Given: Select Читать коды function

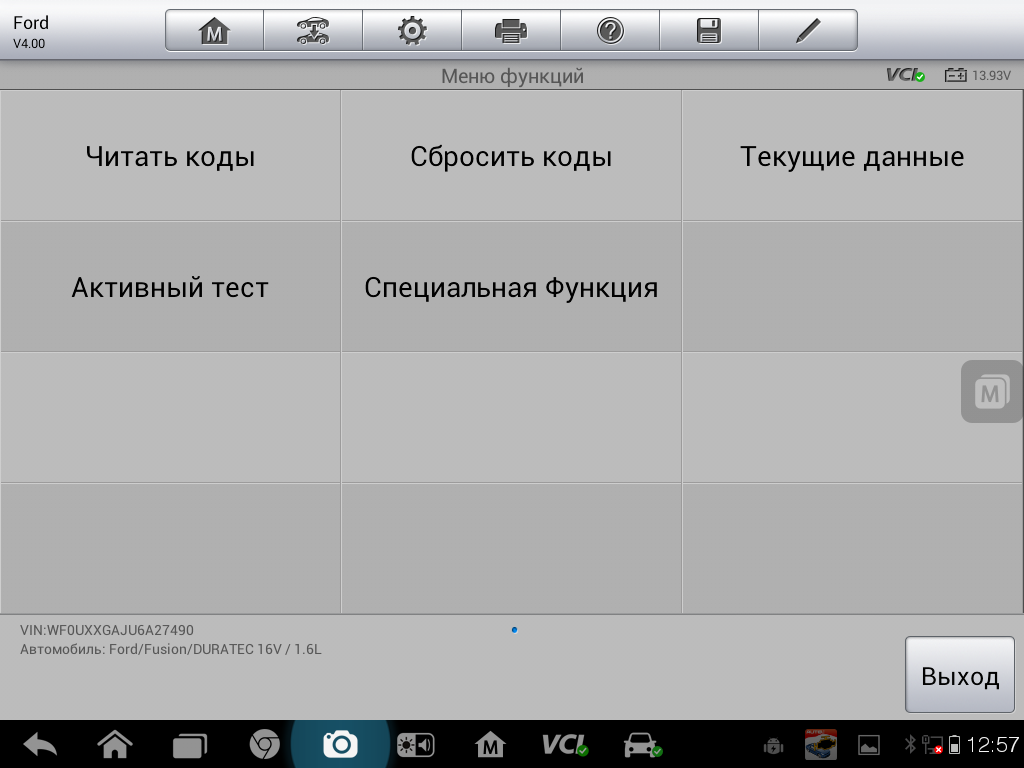Looking at the screenshot, I should pyautogui.click(x=170, y=156).
